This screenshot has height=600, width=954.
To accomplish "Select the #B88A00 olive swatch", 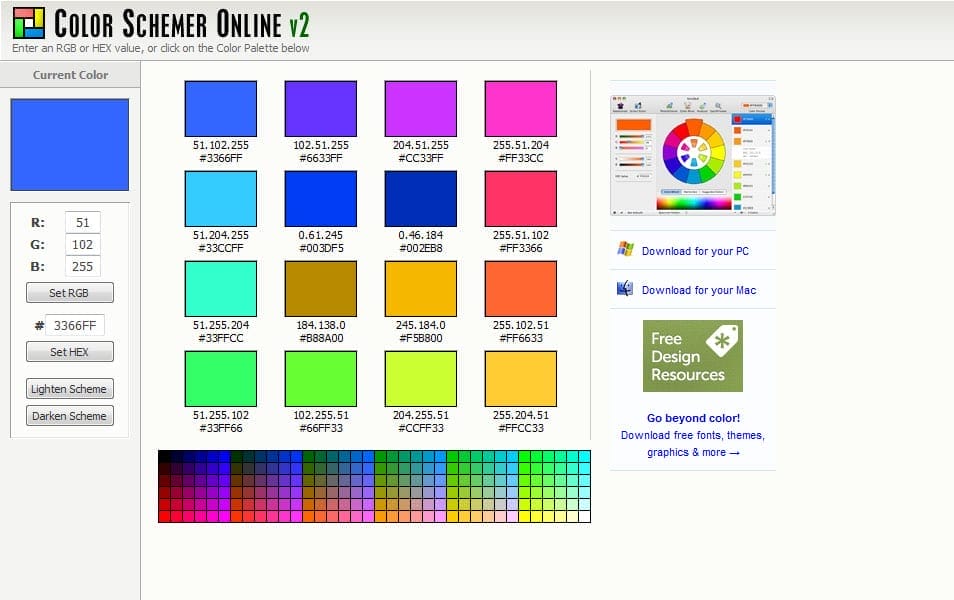I will point(319,289).
